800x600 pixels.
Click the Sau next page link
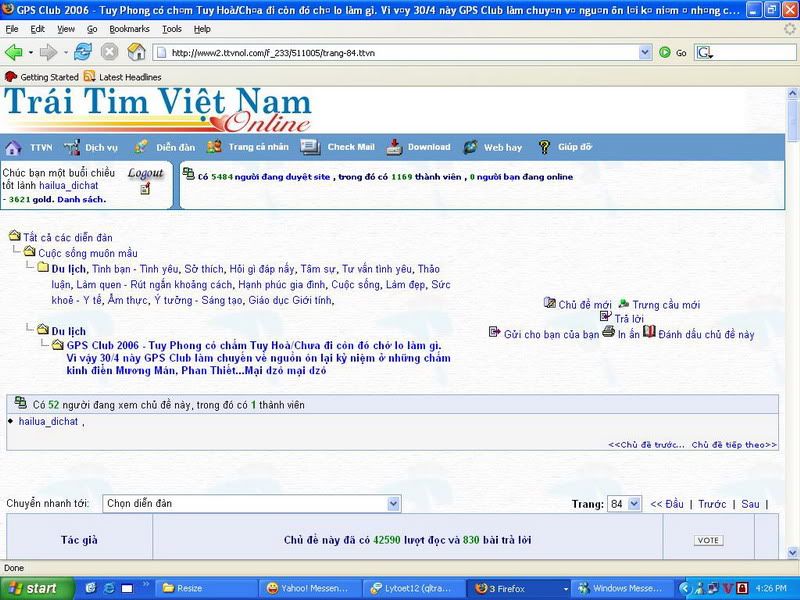tap(750, 504)
